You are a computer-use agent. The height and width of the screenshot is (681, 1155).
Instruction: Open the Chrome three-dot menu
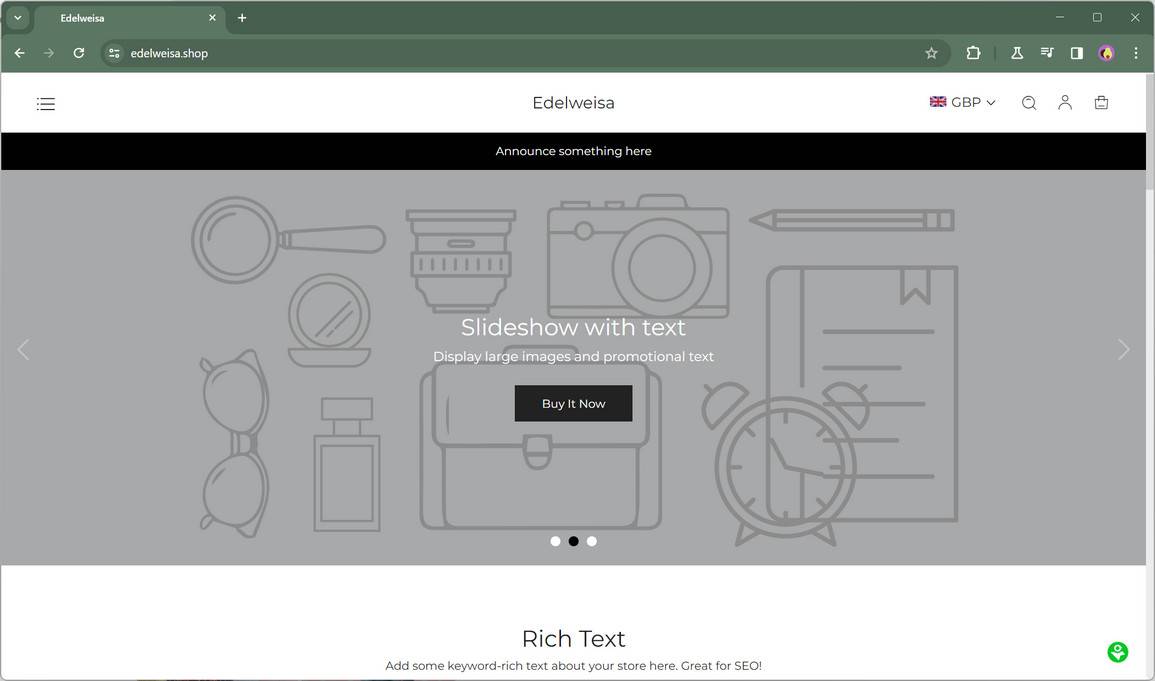click(1136, 53)
